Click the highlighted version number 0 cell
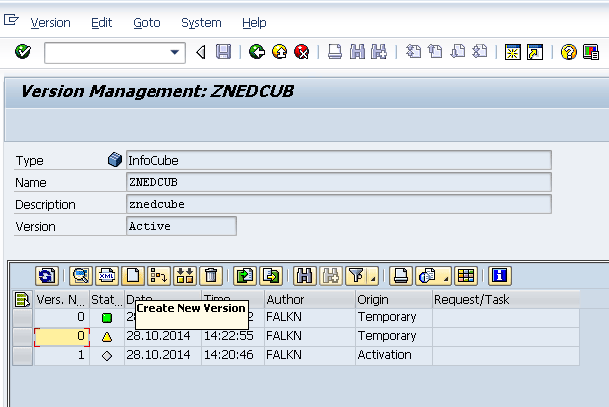The image size is (609, 407). (62, 337)
